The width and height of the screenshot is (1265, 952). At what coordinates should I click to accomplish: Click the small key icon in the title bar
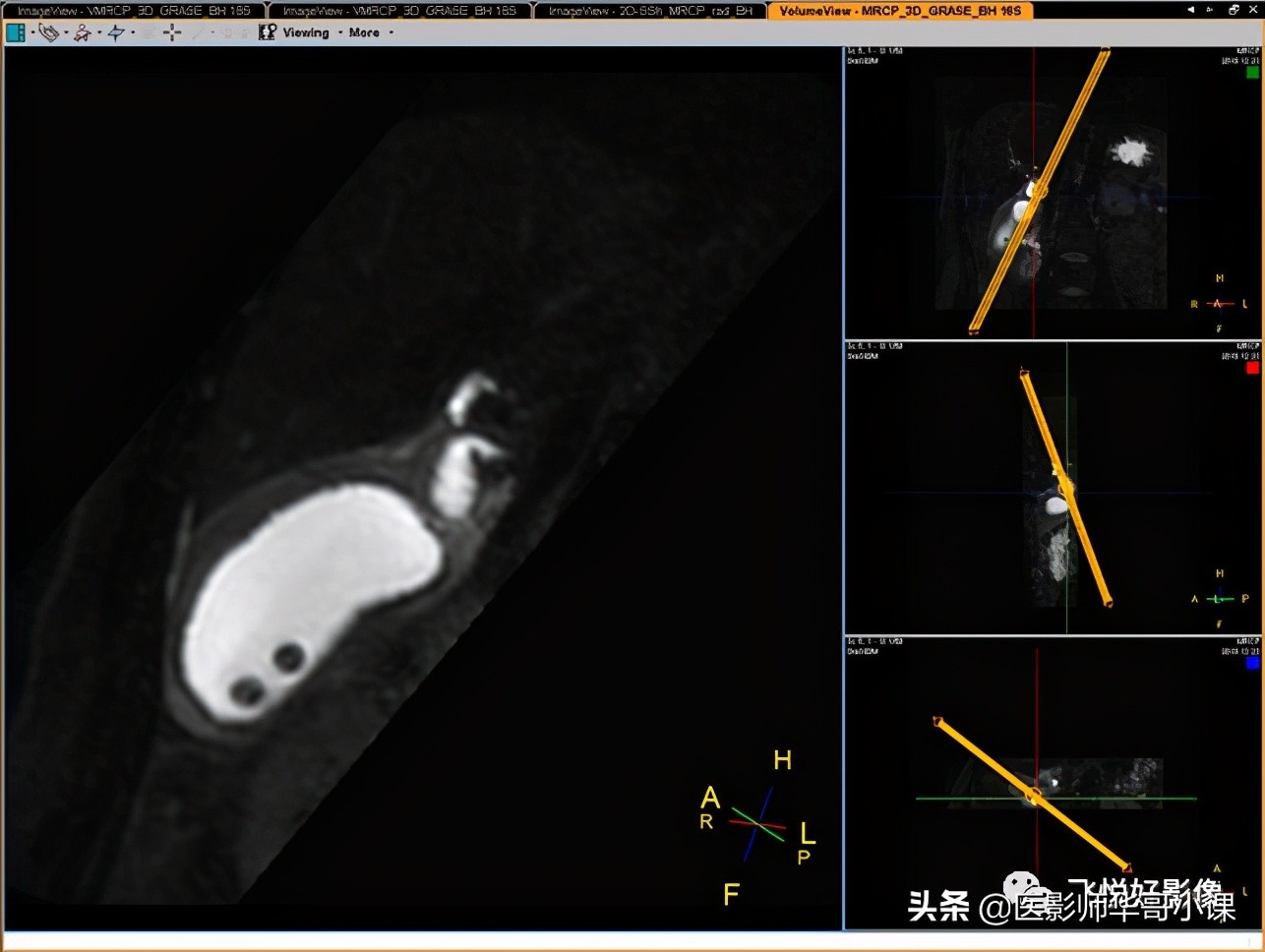(1211, 9)
